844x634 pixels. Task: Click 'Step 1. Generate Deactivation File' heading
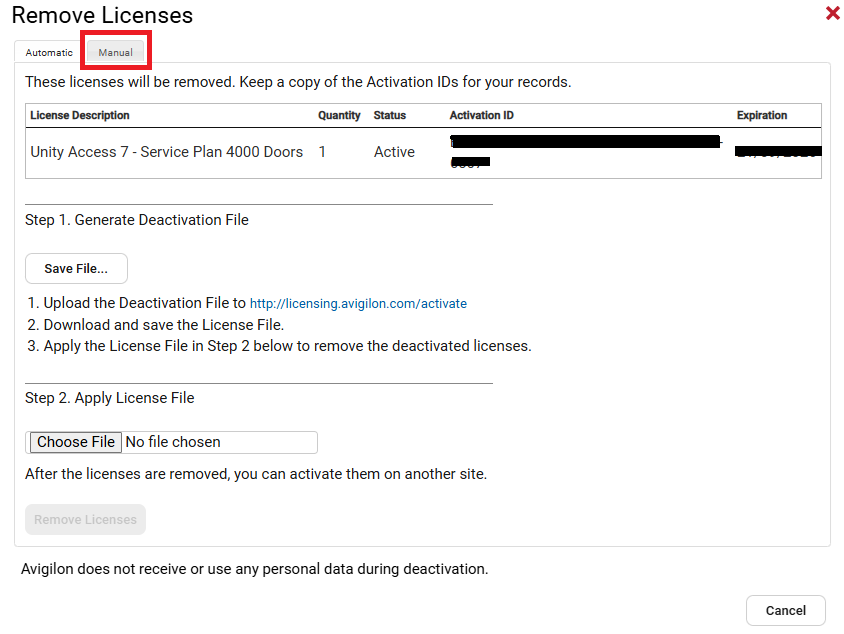point(137,220)
